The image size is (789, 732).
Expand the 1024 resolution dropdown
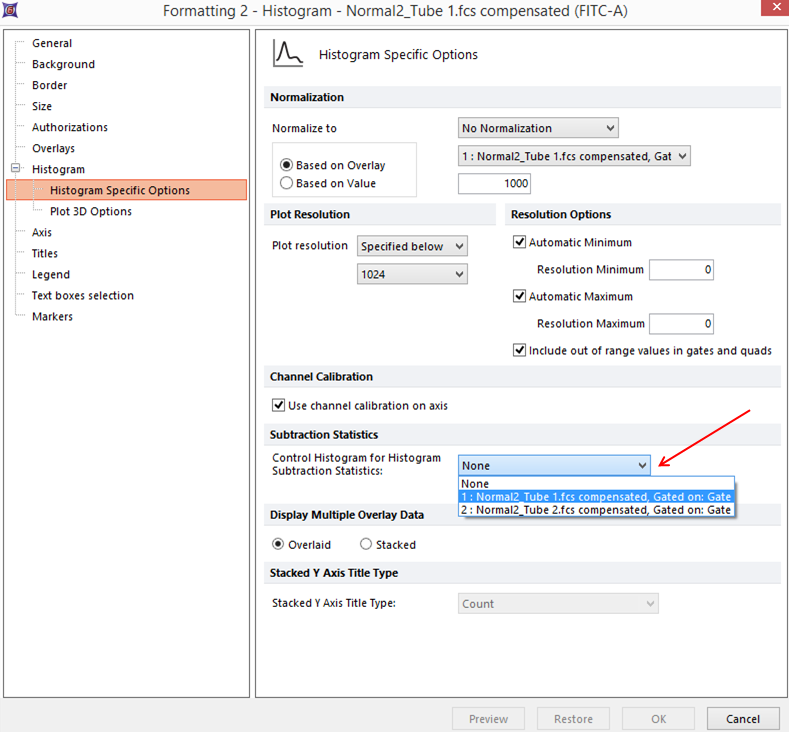[412, 274]
